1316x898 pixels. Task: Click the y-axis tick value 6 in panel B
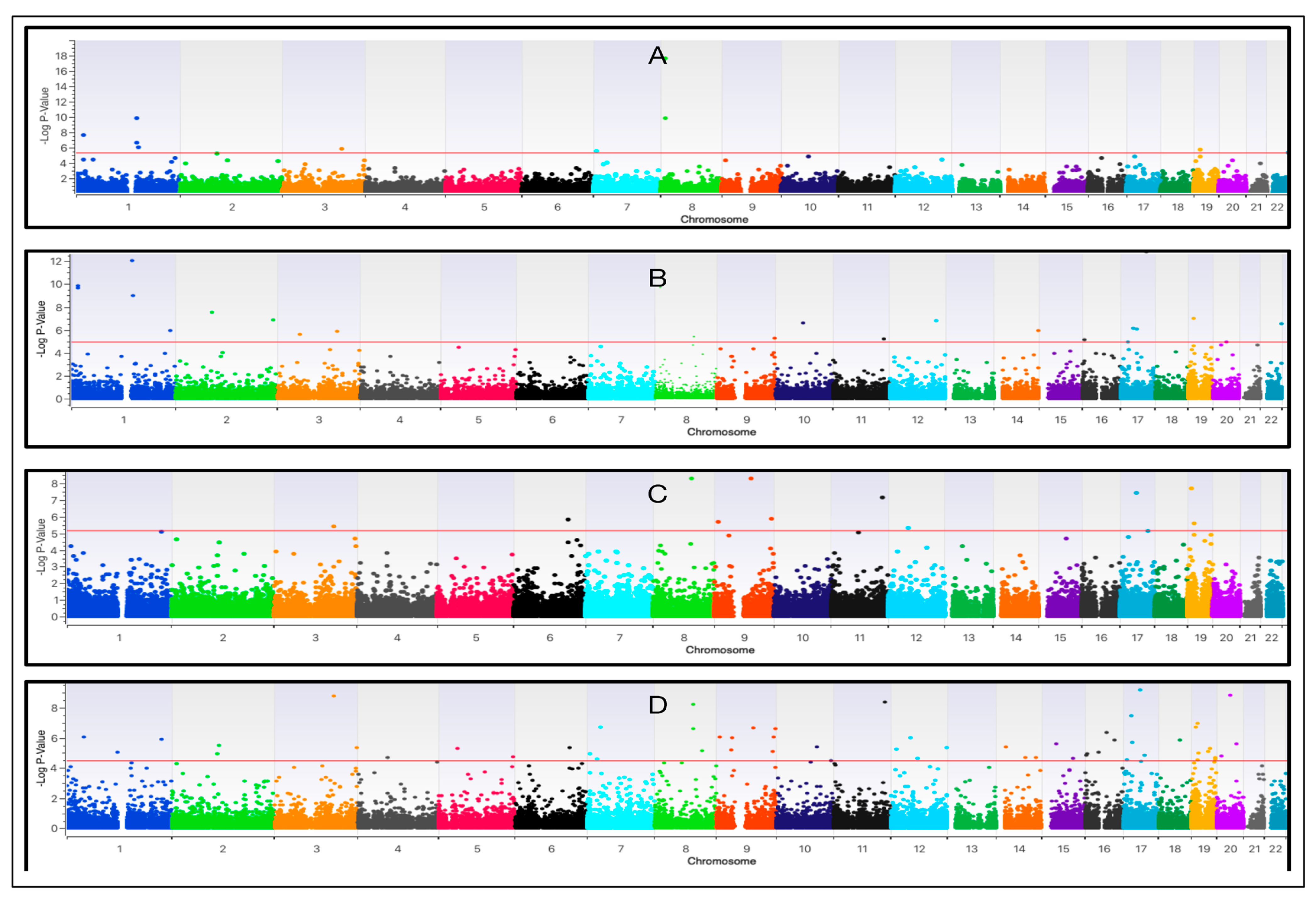point(59,330)
